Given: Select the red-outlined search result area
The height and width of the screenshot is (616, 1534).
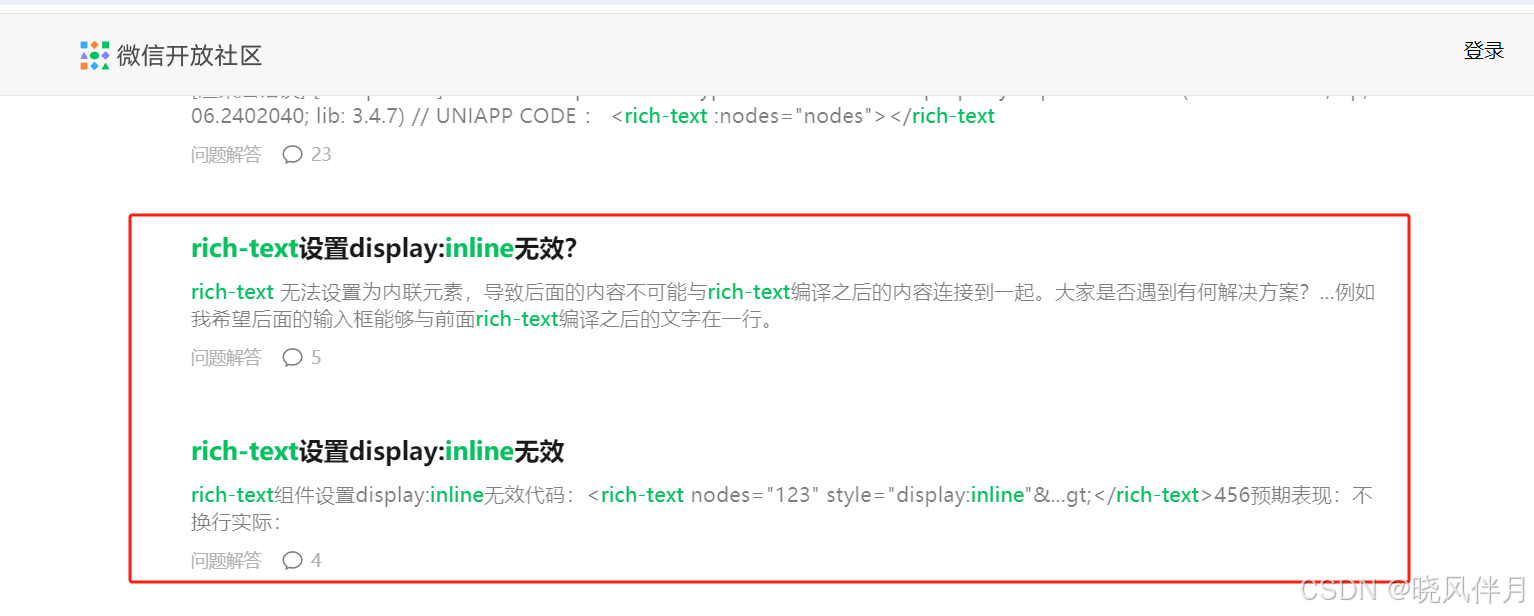Looking at the screenshot, I should (768, 397).
